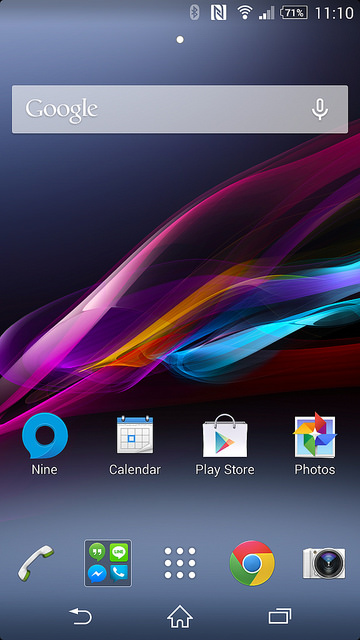360x640 pixels.
Task: Tap the NFC status bar icon
Action: [x=218, y=13]
